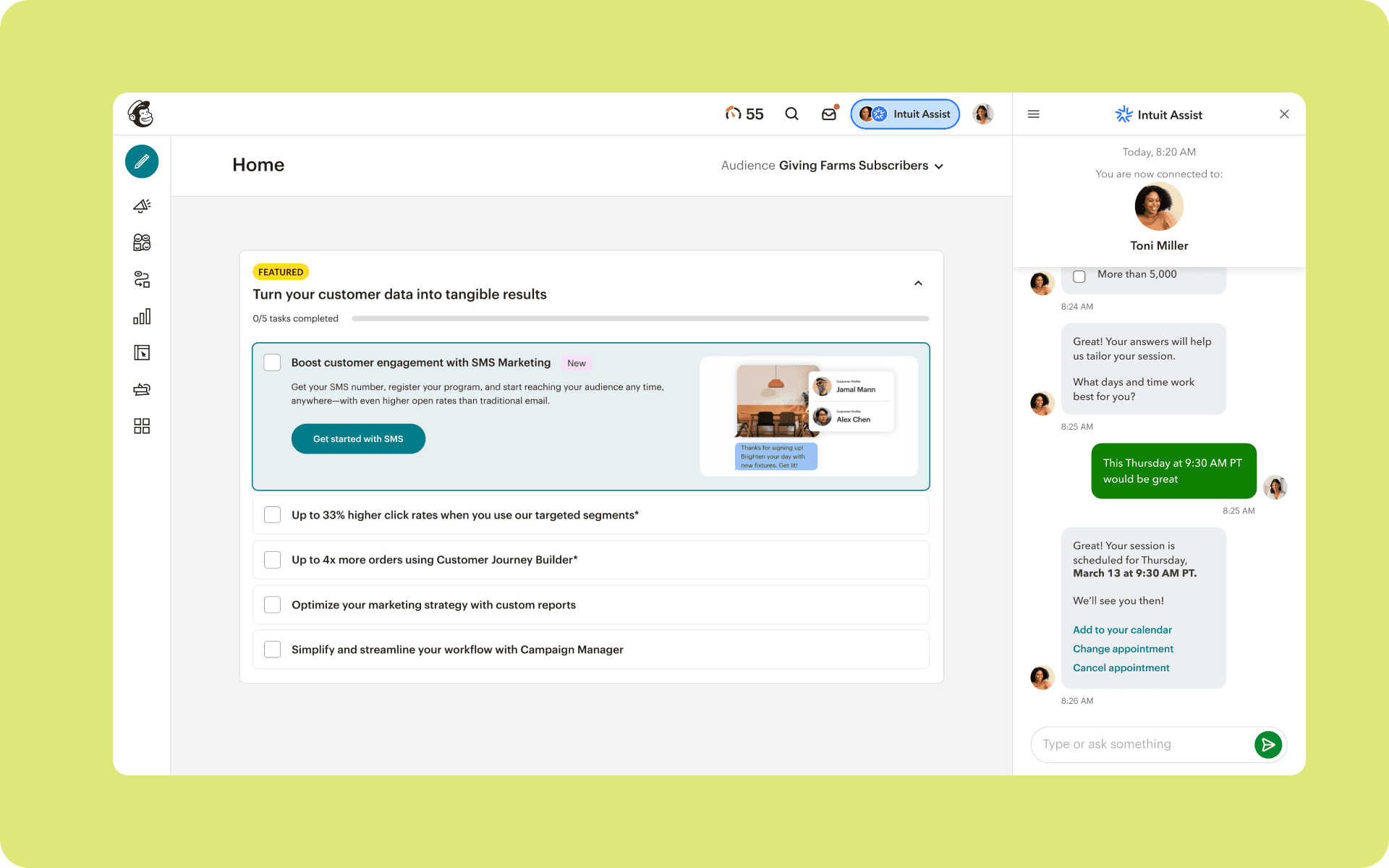1389x868 pixels.
Task: Click the Intuit Assist pill in header
Action: [x=905, y=114]
